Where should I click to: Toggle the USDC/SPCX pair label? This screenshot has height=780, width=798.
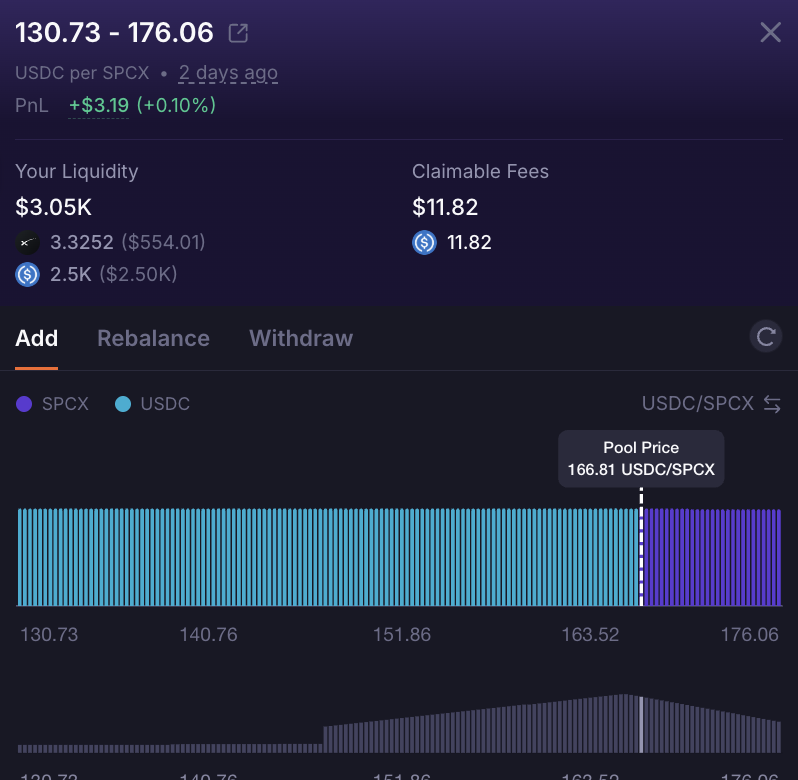click(x=697, y=403)
